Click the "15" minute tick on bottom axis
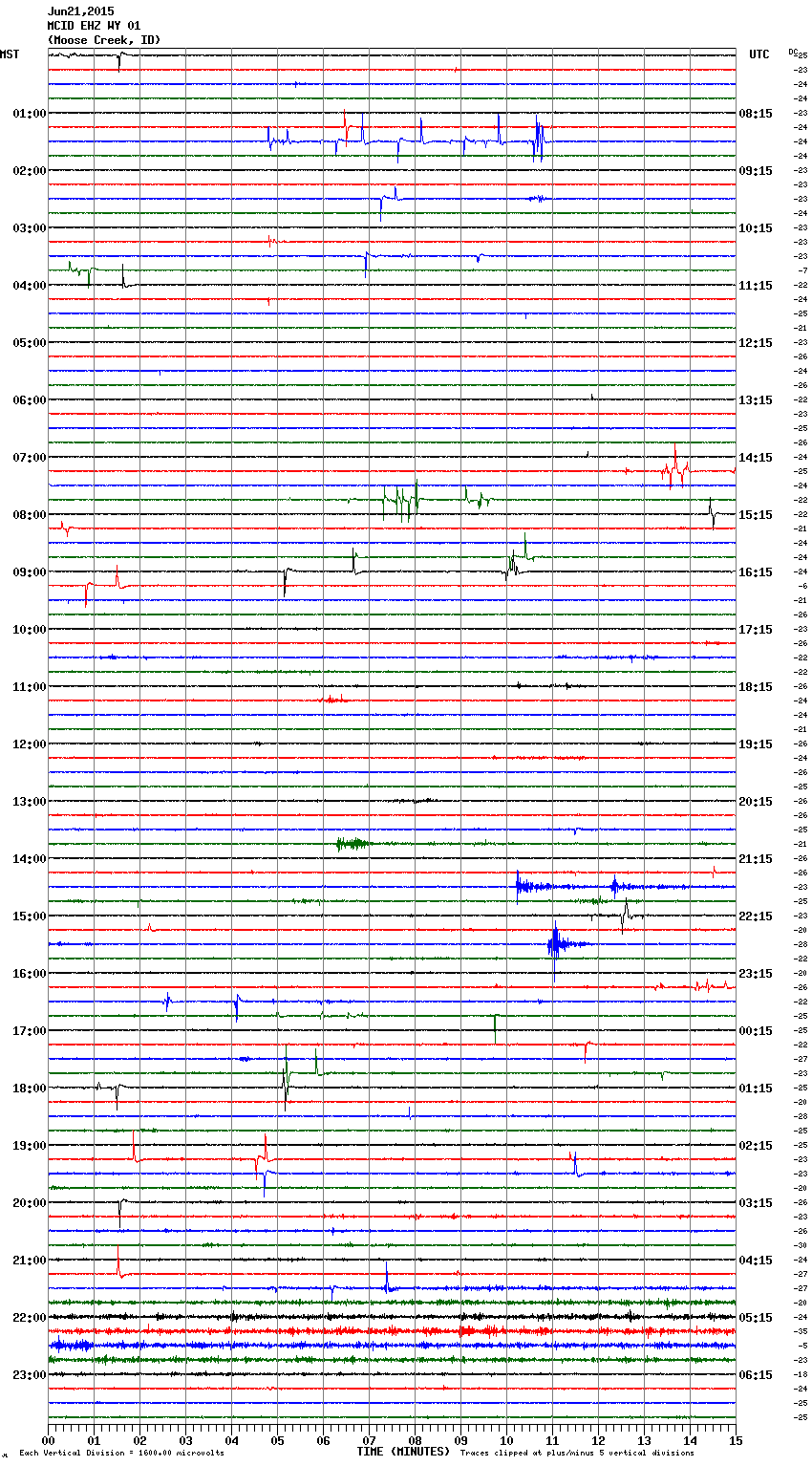The height and width of the screenshot is (1466, 812). pyautogui.click(x=735, y=1440)
